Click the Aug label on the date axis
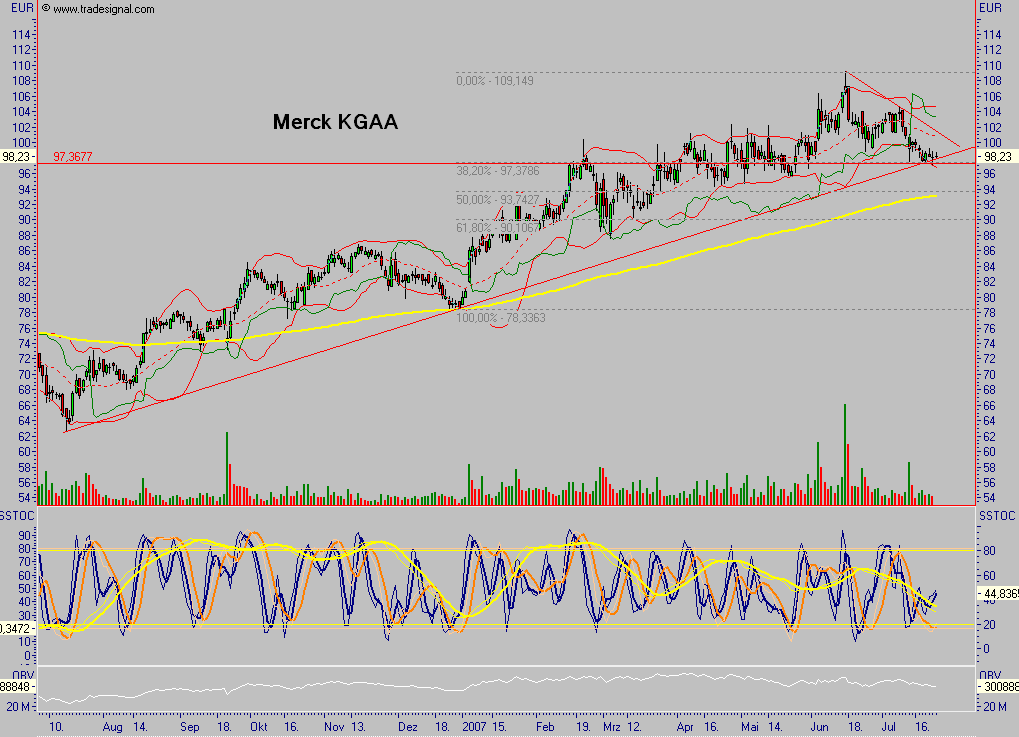This screenshot has height=737, width=1019. (x=115, y=729)
